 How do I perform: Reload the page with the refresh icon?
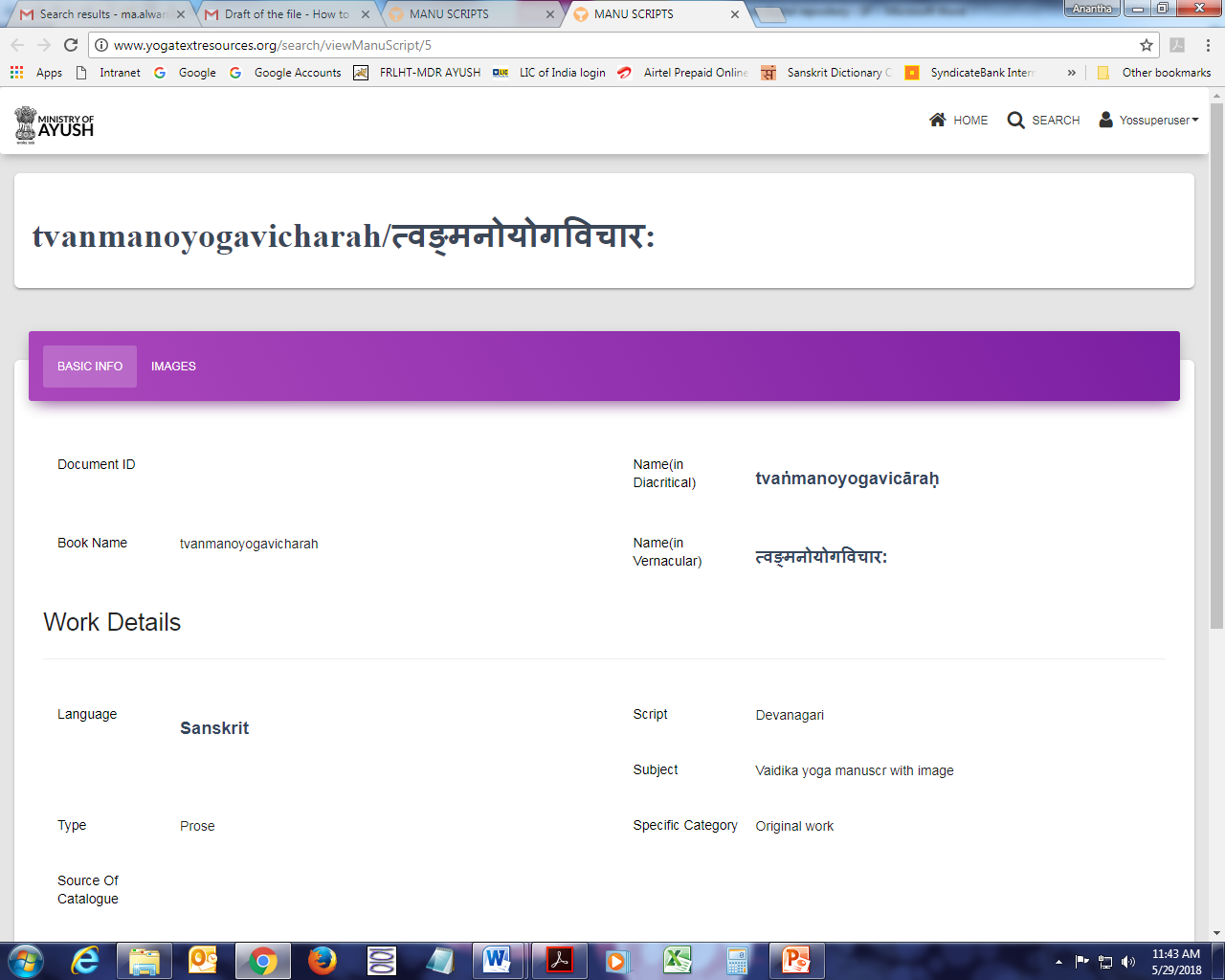(x=71, y=45)
